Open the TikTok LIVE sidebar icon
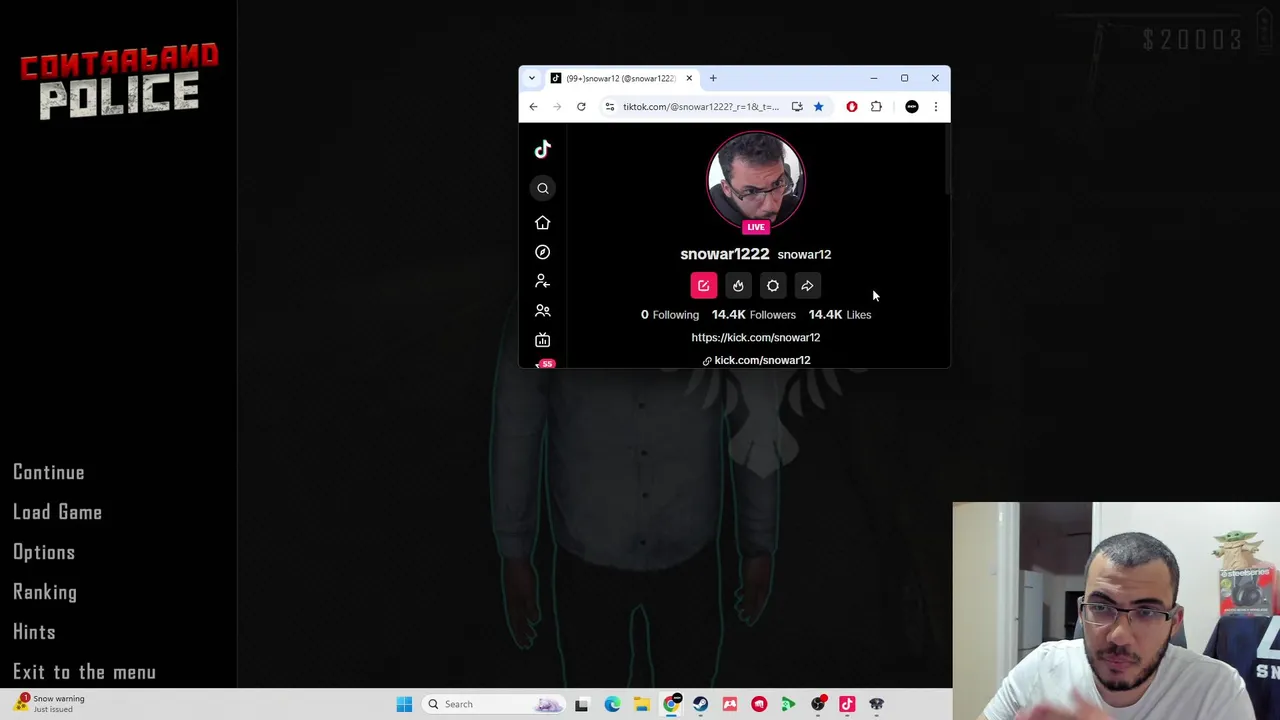The image size is (1280, 720). [x=542, y=340]
